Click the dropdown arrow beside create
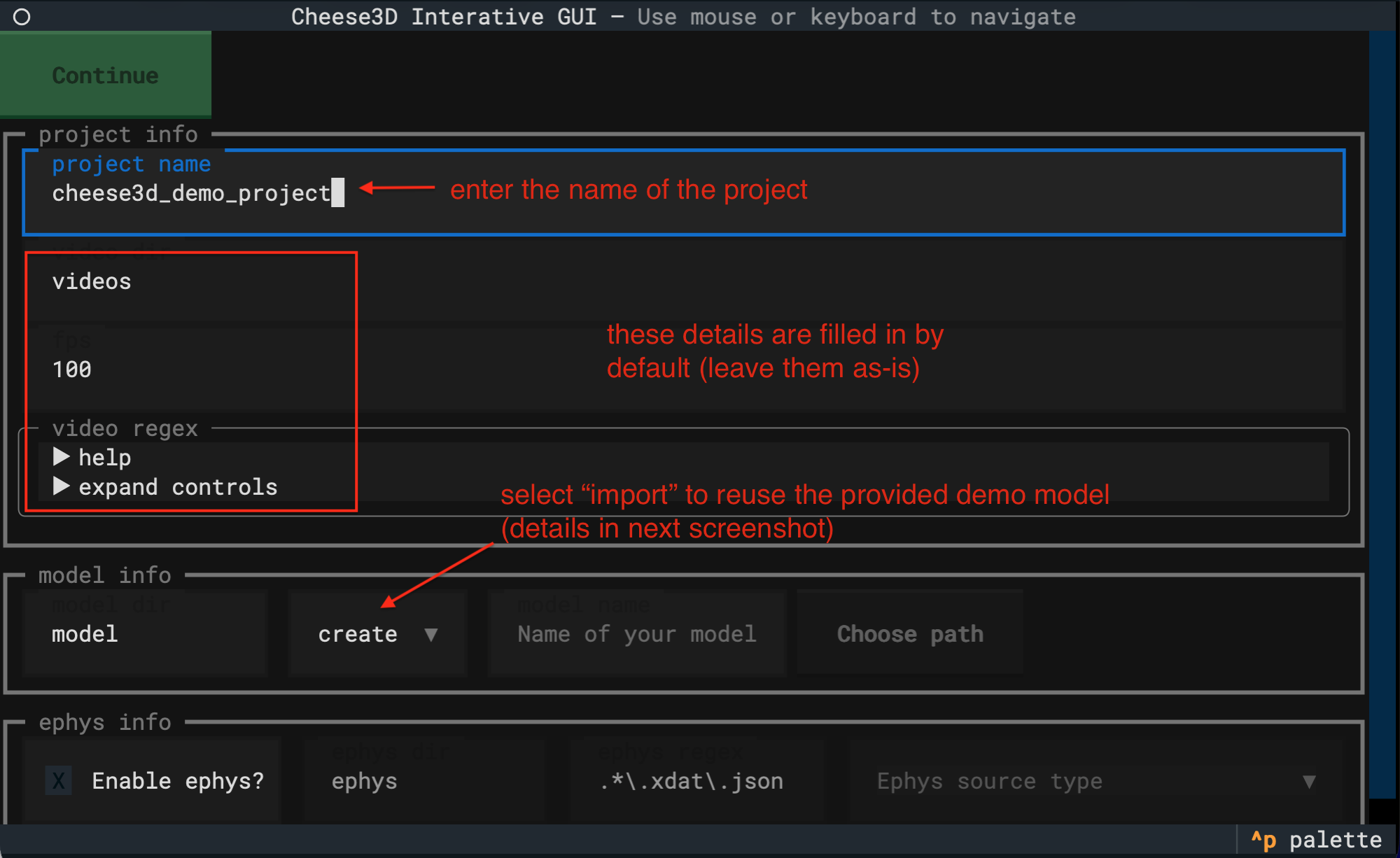Screen dimensions: 1400x858 pyautogui.click(x=432, y=635)
